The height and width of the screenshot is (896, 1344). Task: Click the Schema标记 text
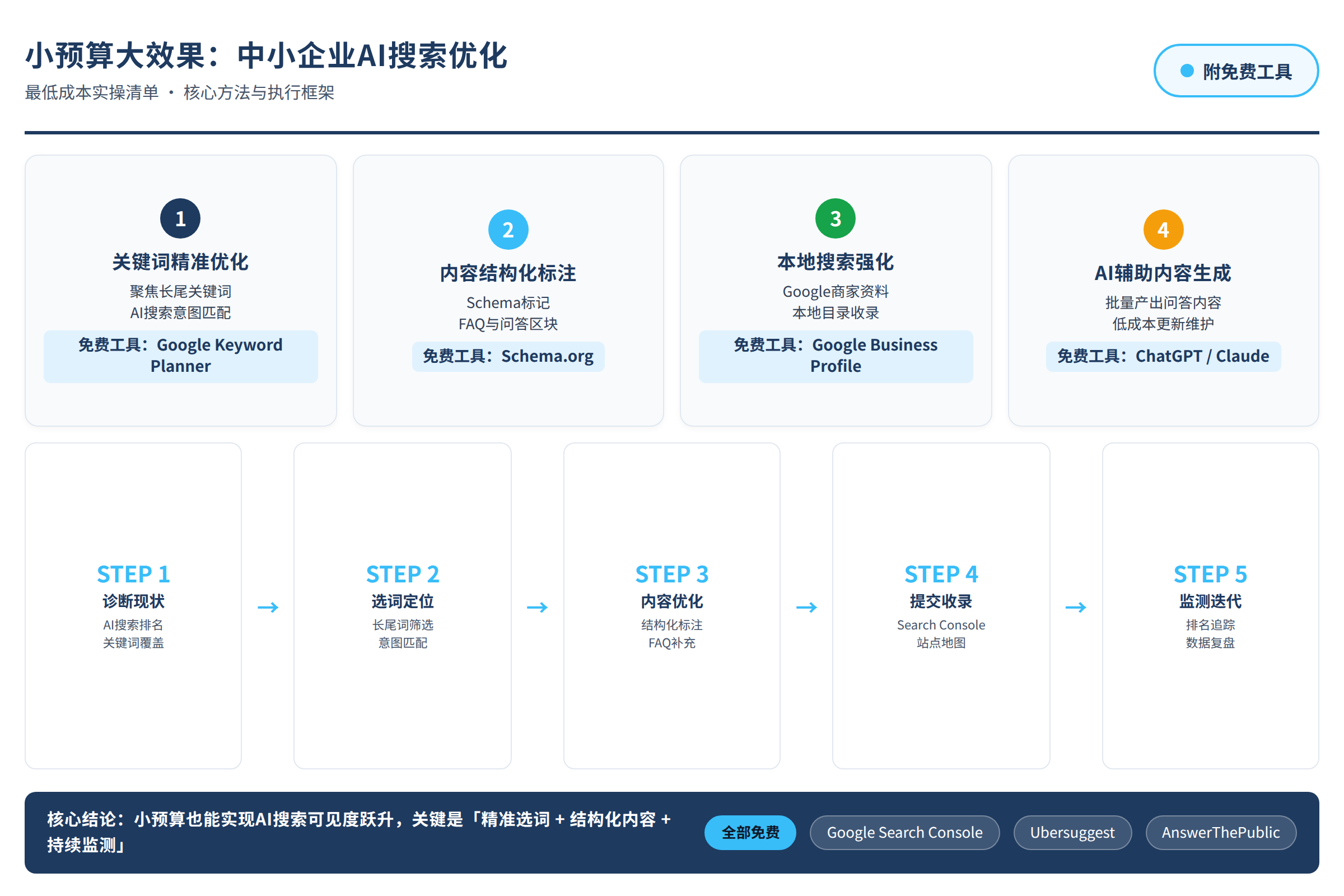(508, 303)
